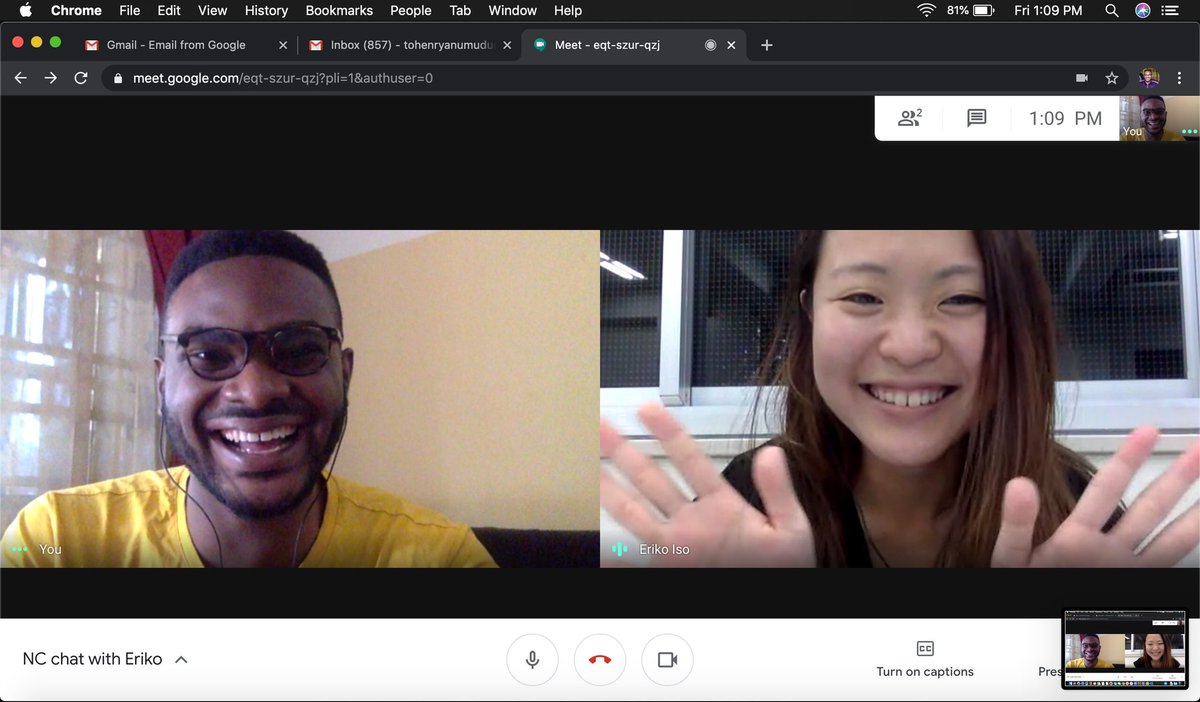Open the People menu
The height and width of the screenshot is (702, 1200).
411,10
